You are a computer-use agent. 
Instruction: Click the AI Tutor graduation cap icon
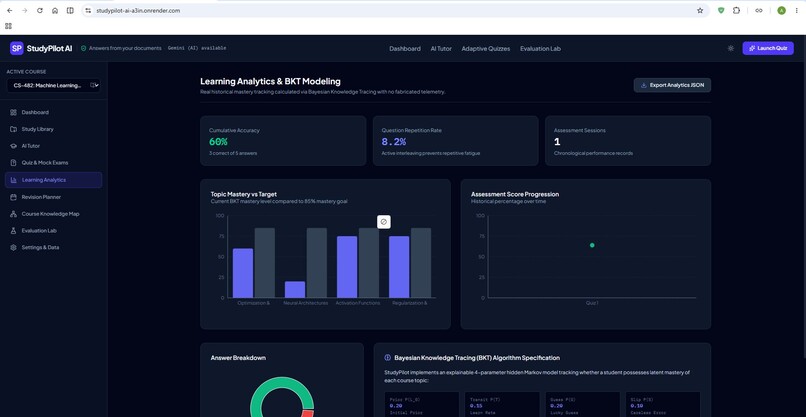[13, 146]
